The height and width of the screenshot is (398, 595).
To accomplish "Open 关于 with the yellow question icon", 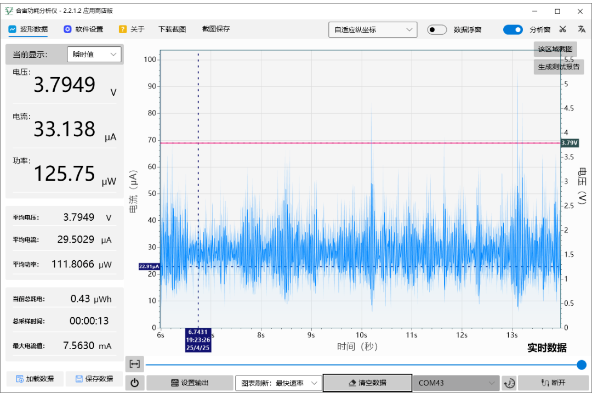I will pos(132,29).
